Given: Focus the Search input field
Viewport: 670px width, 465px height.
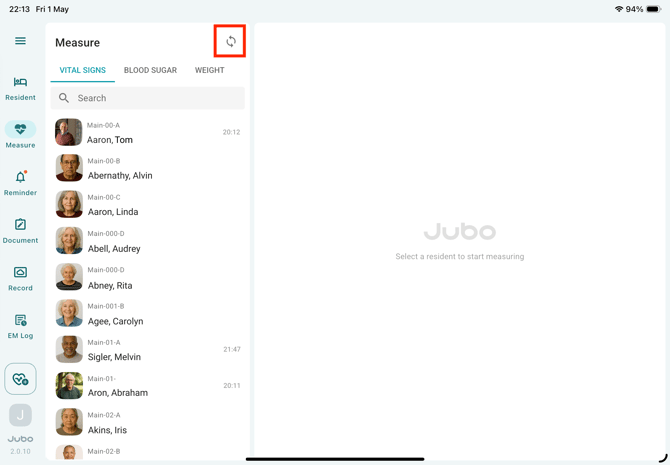Looking at the screenshot, I should (148, 98).
